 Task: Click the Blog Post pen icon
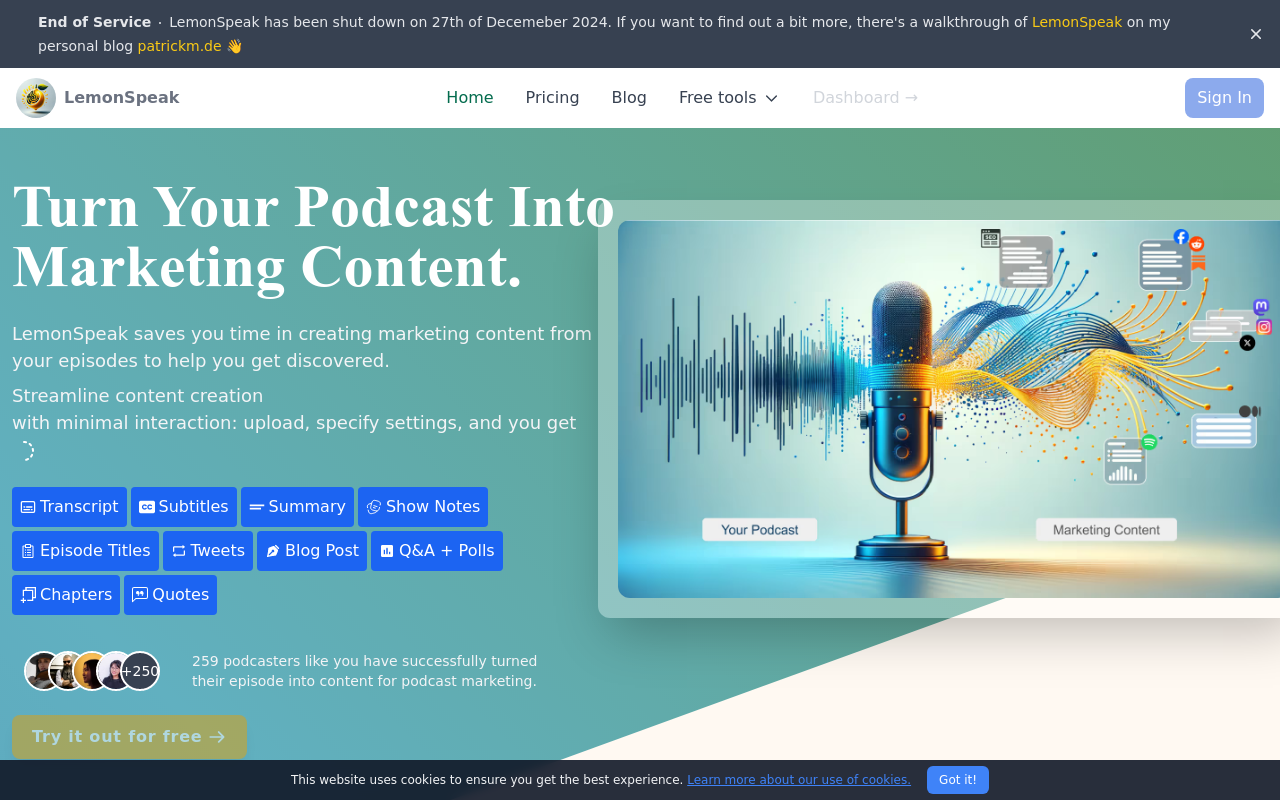273,551
